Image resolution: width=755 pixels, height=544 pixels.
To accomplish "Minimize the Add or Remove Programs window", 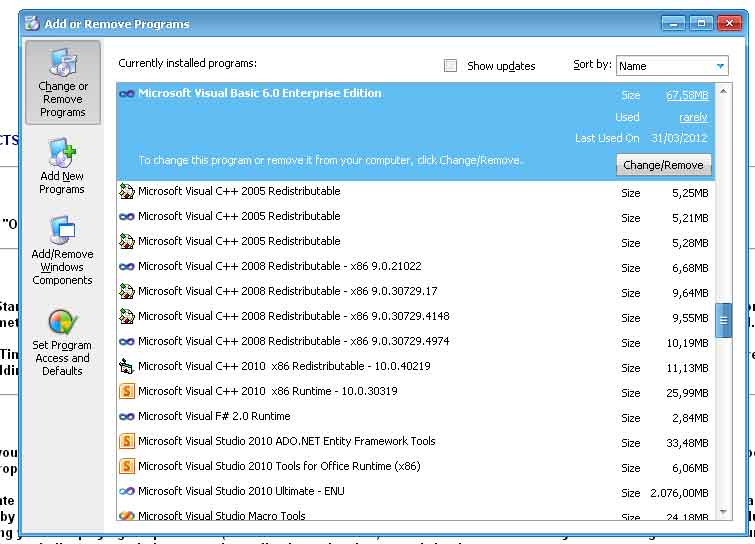I will coord(673,23).
